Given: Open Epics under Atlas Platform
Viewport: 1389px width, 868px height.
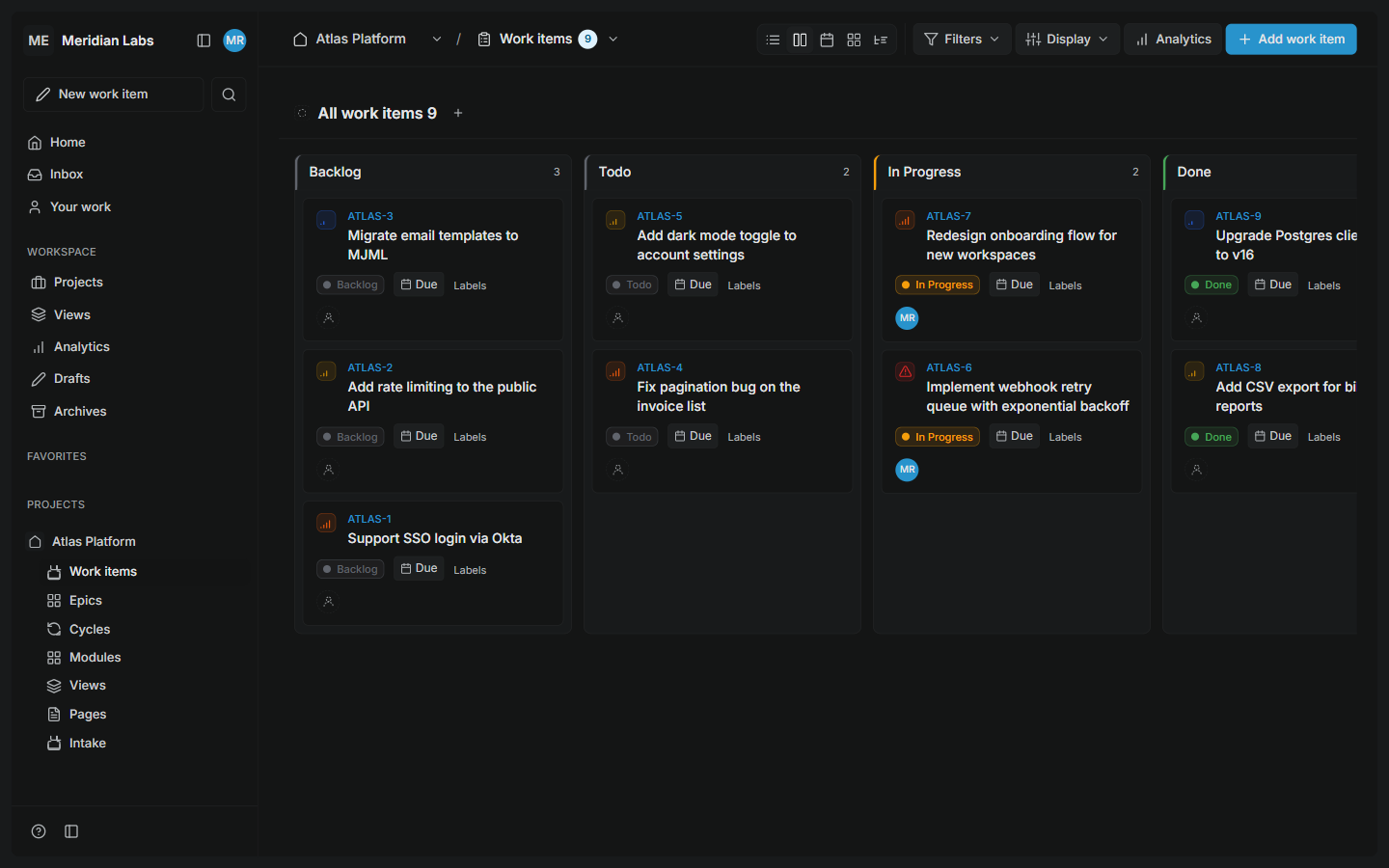Looking at the screenshot, I should click(x=85, y=601).
